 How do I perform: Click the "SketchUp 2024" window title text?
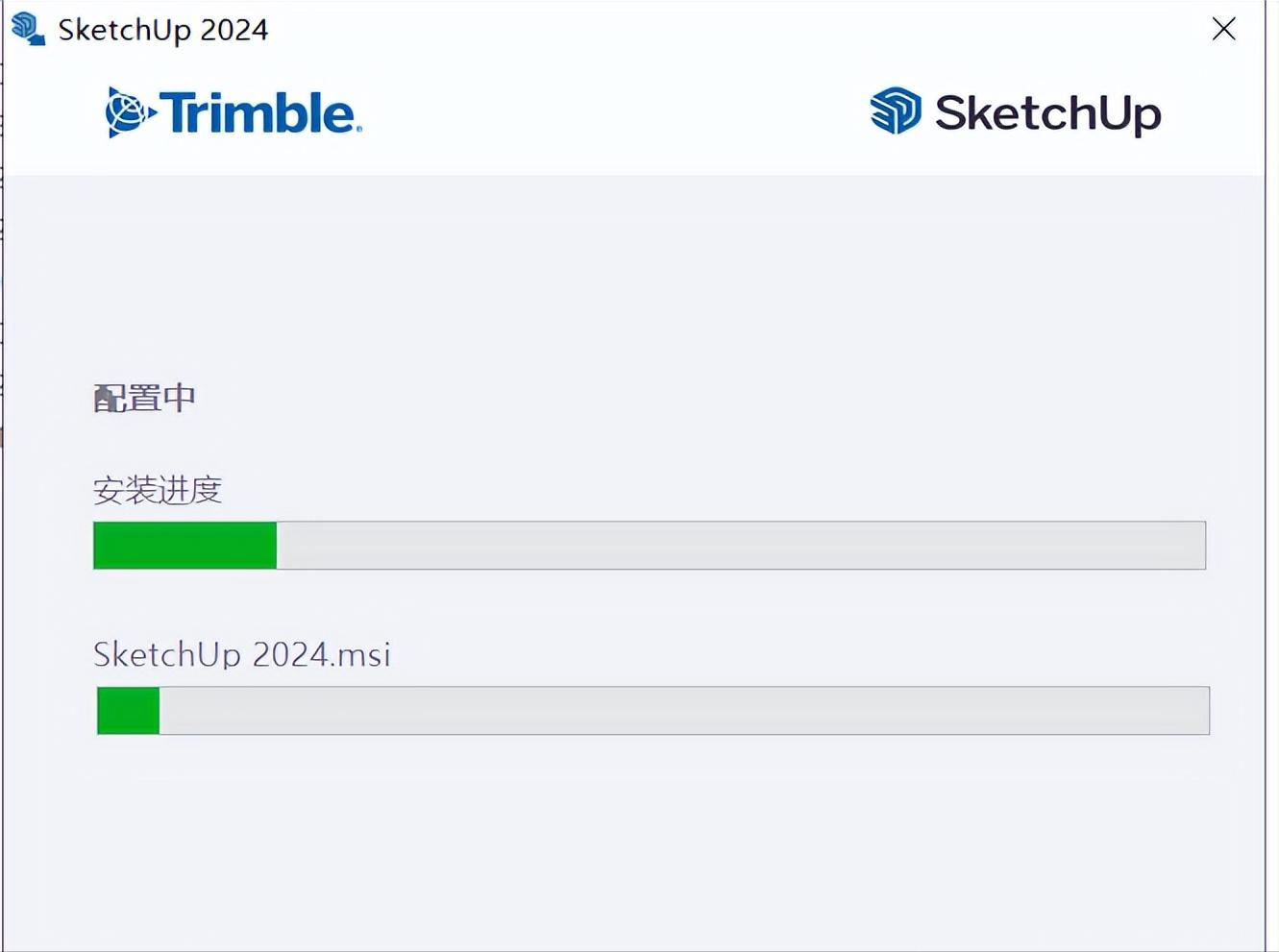162,30
